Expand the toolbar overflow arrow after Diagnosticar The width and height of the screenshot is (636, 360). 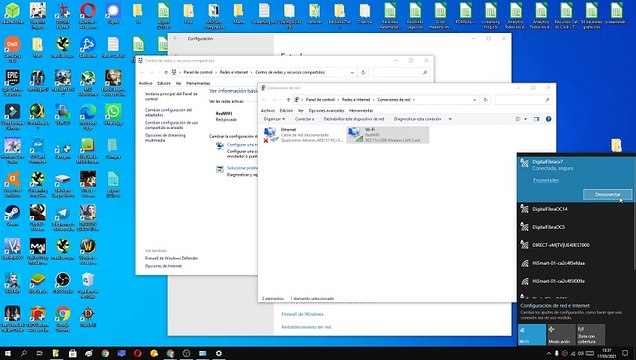point(450,119)
